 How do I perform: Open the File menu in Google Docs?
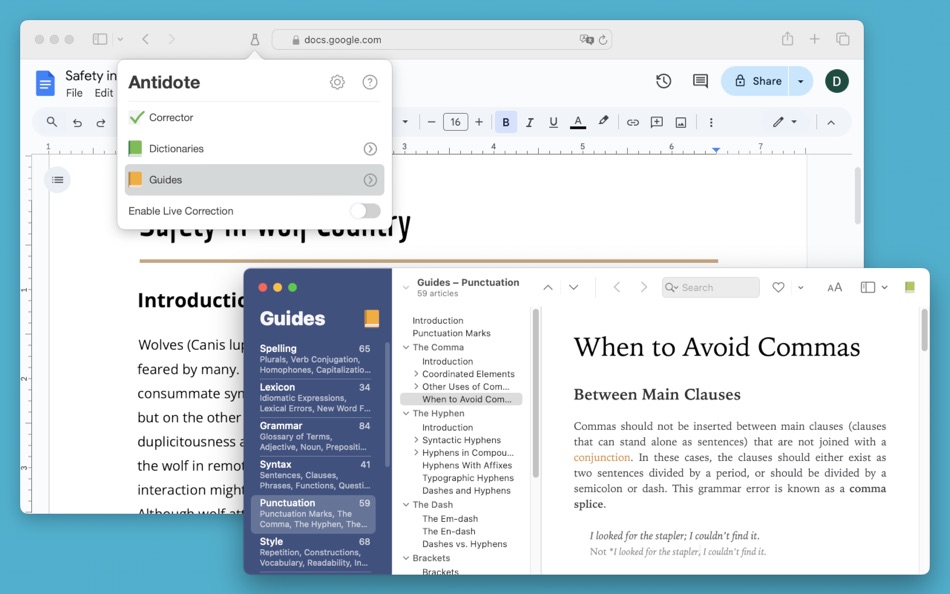[x=74, y=93]
